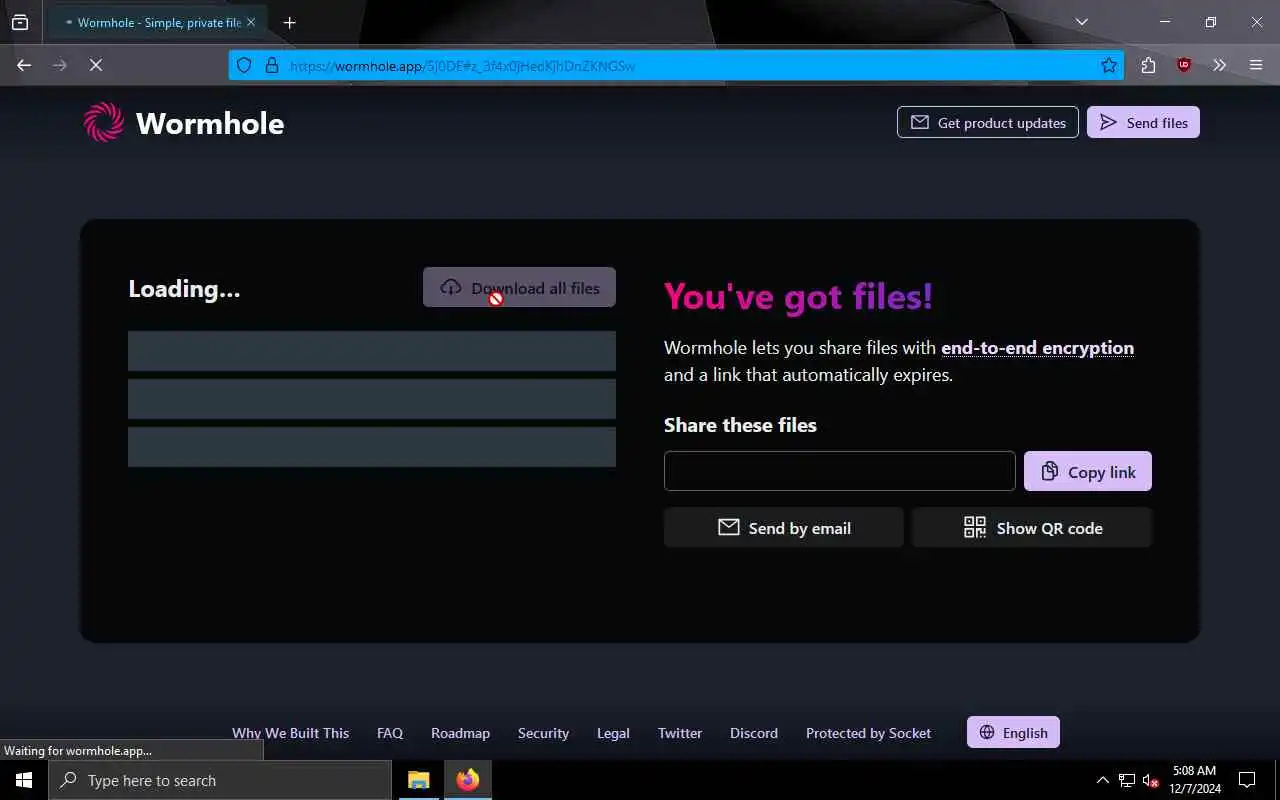Open a new tab with plus

click(x=289, y=22)
